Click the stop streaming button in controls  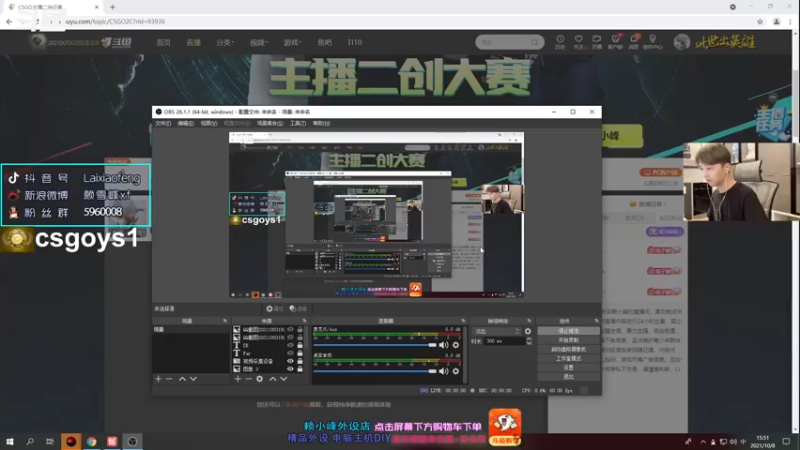click(568, 331)
